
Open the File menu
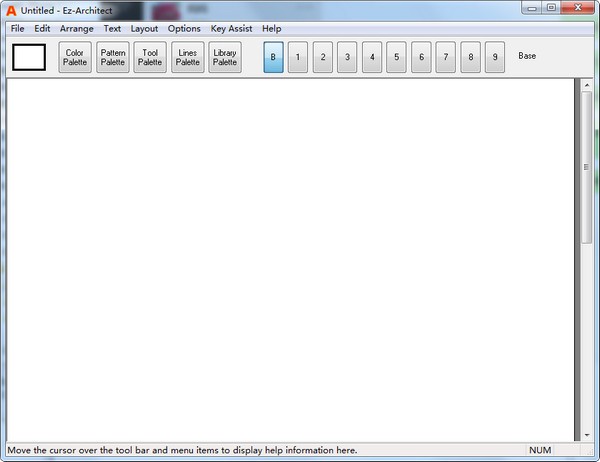[x=18, y=29]
